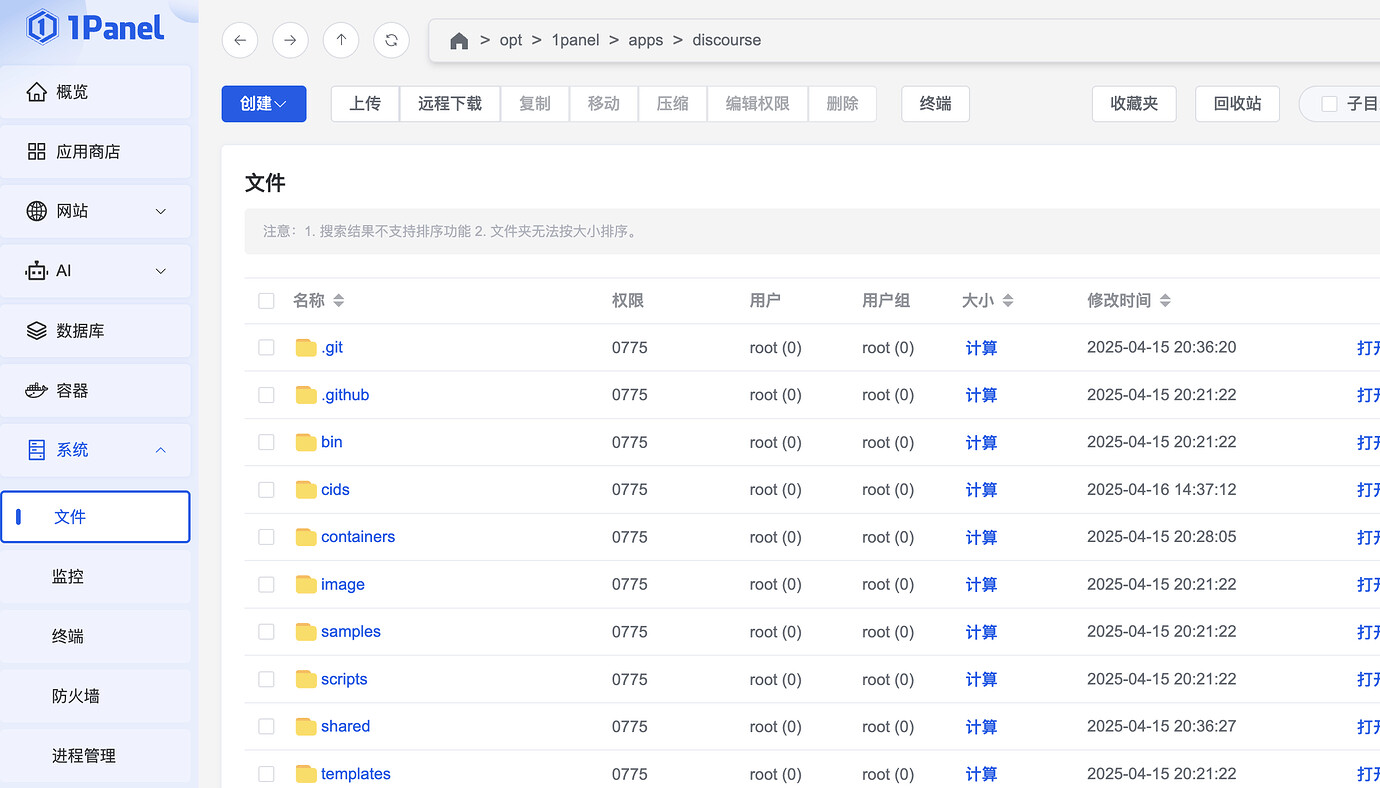Click the home icon in path bar
This screenshot has width=1380, height=788.
(x=459, y=41)
